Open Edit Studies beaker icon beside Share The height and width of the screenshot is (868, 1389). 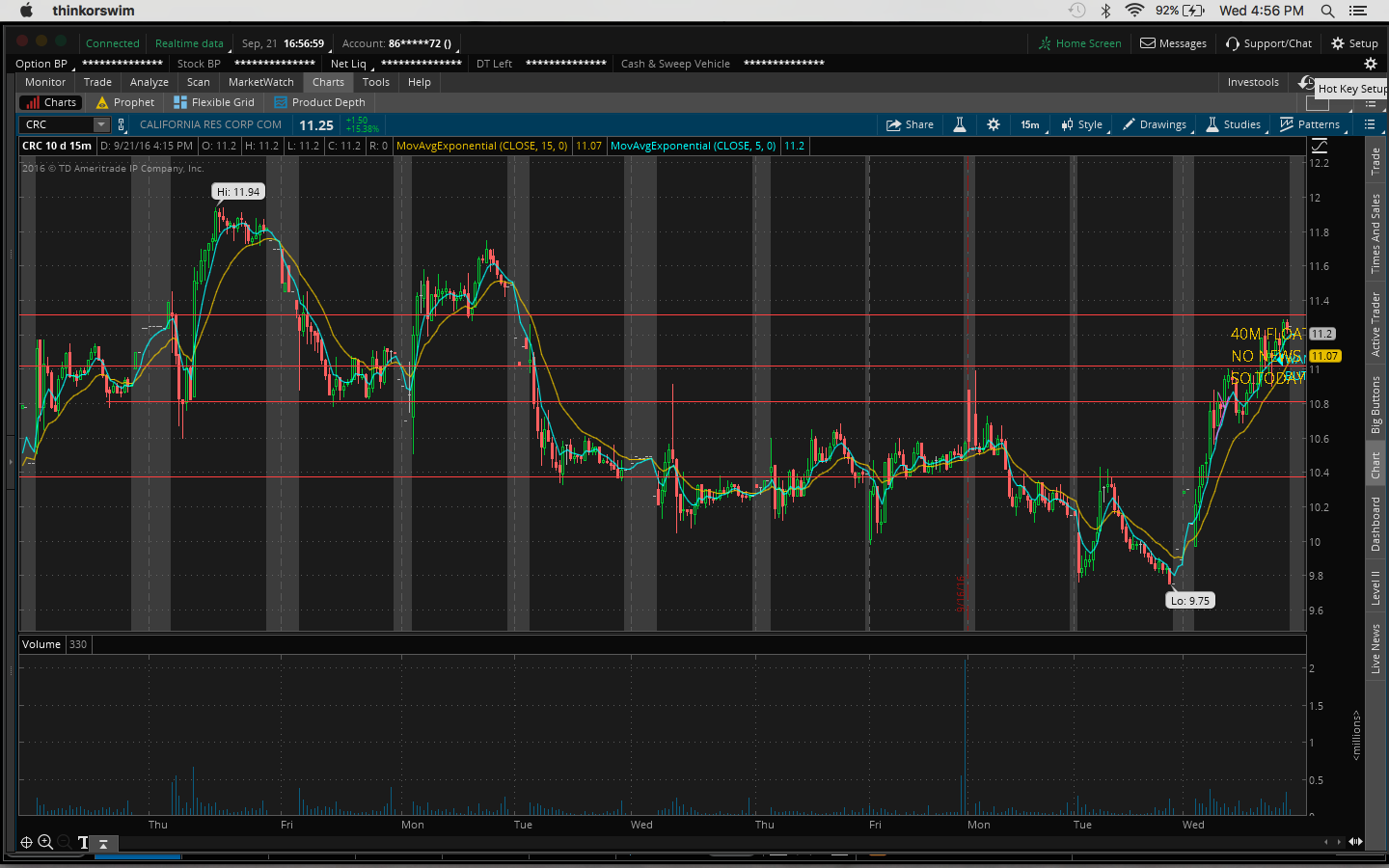pyautogui.click(x=960, y=124)
